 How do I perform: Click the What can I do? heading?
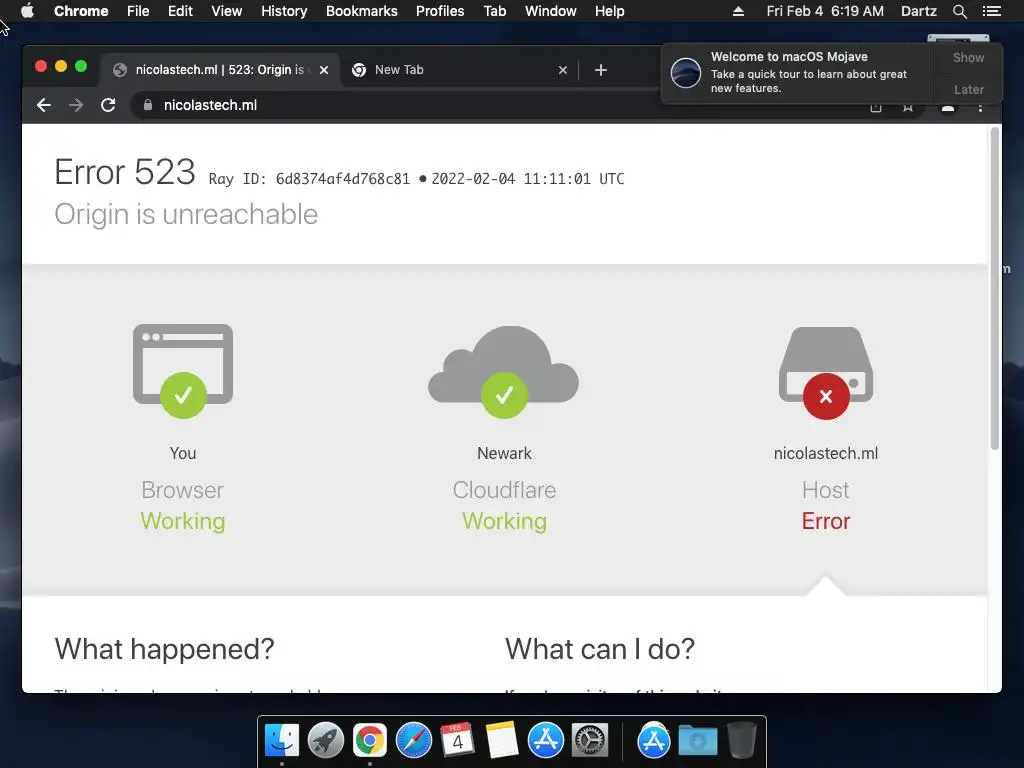pos(600,649)
